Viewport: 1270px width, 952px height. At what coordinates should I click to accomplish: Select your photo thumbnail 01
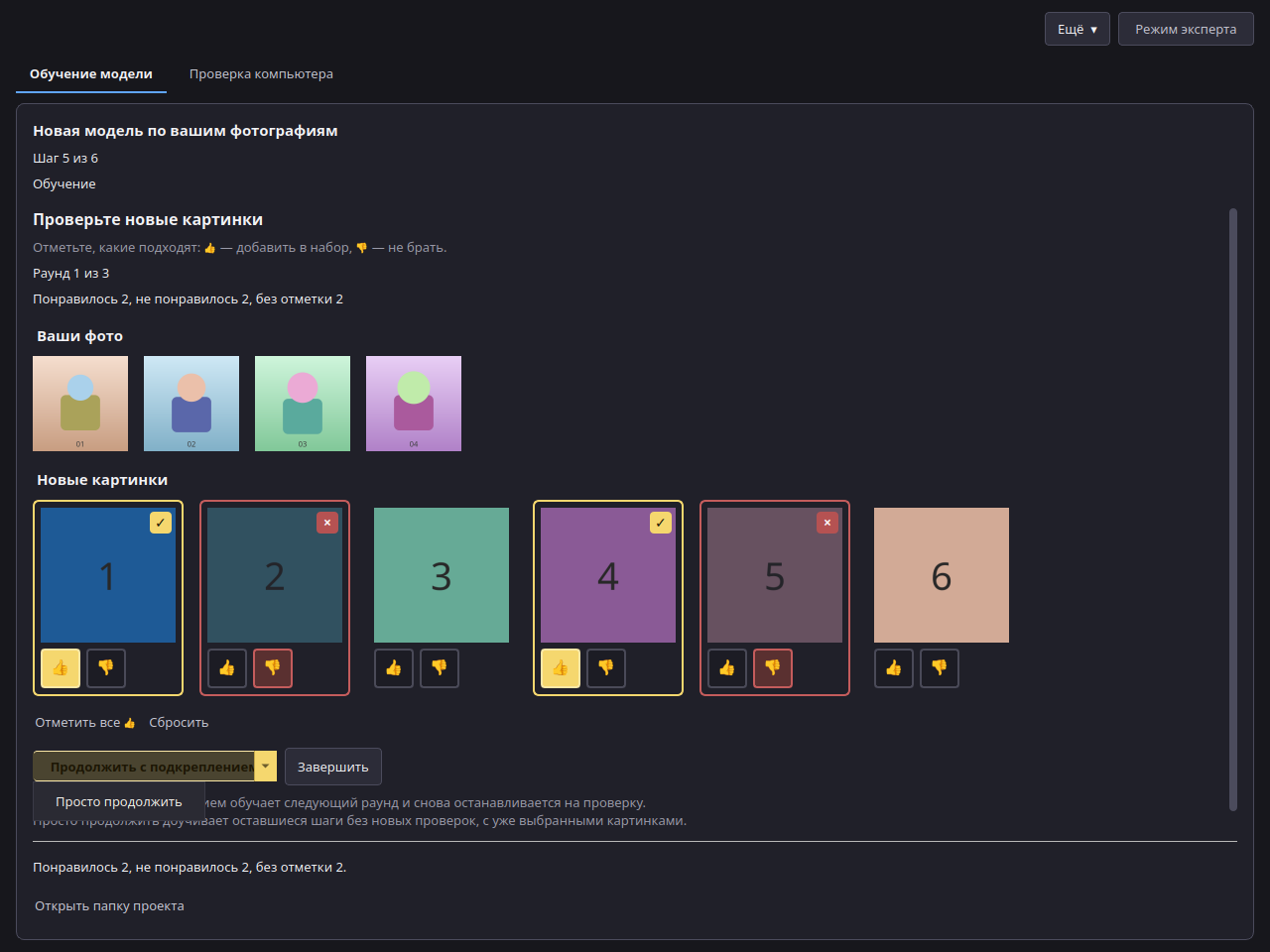coord(80,404)
